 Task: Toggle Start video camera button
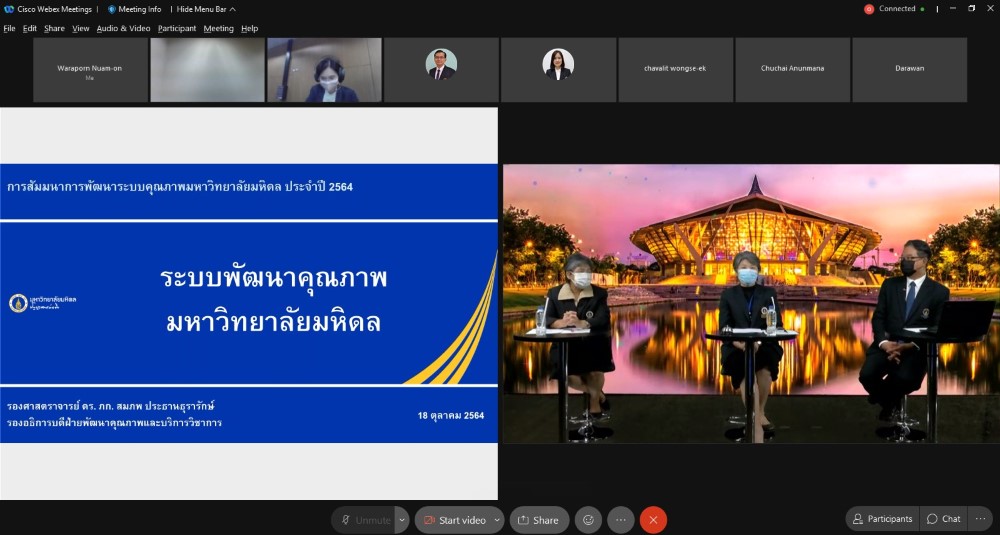tap(454, 520)
